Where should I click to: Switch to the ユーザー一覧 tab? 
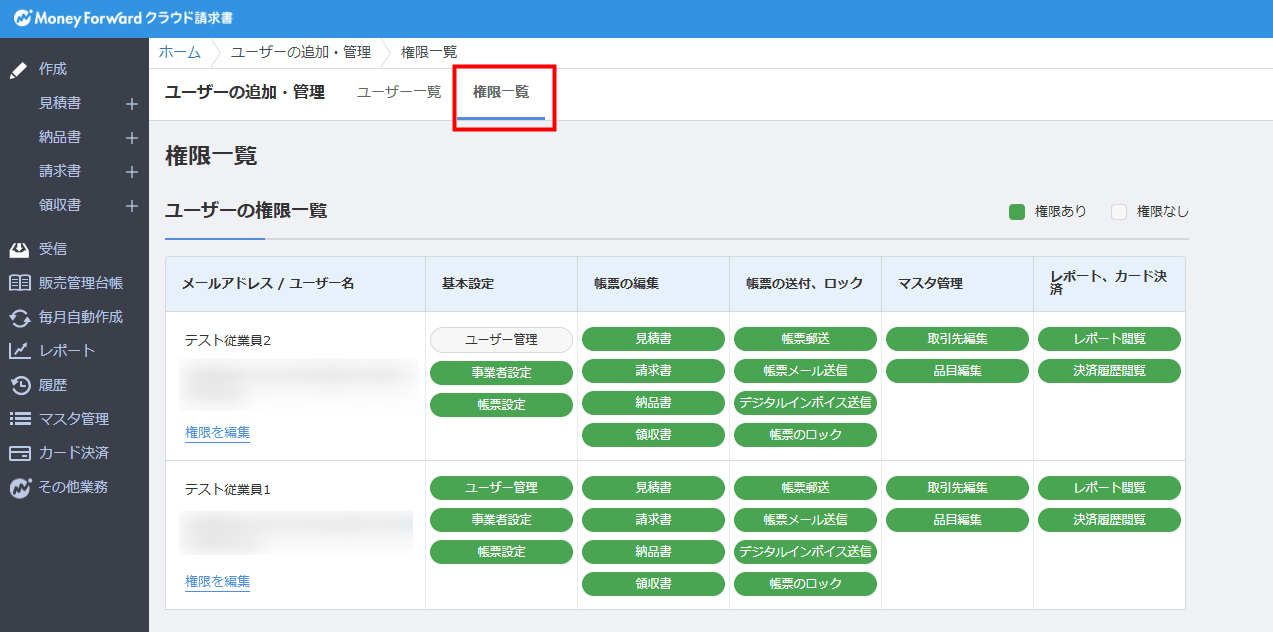click(399, 92)
